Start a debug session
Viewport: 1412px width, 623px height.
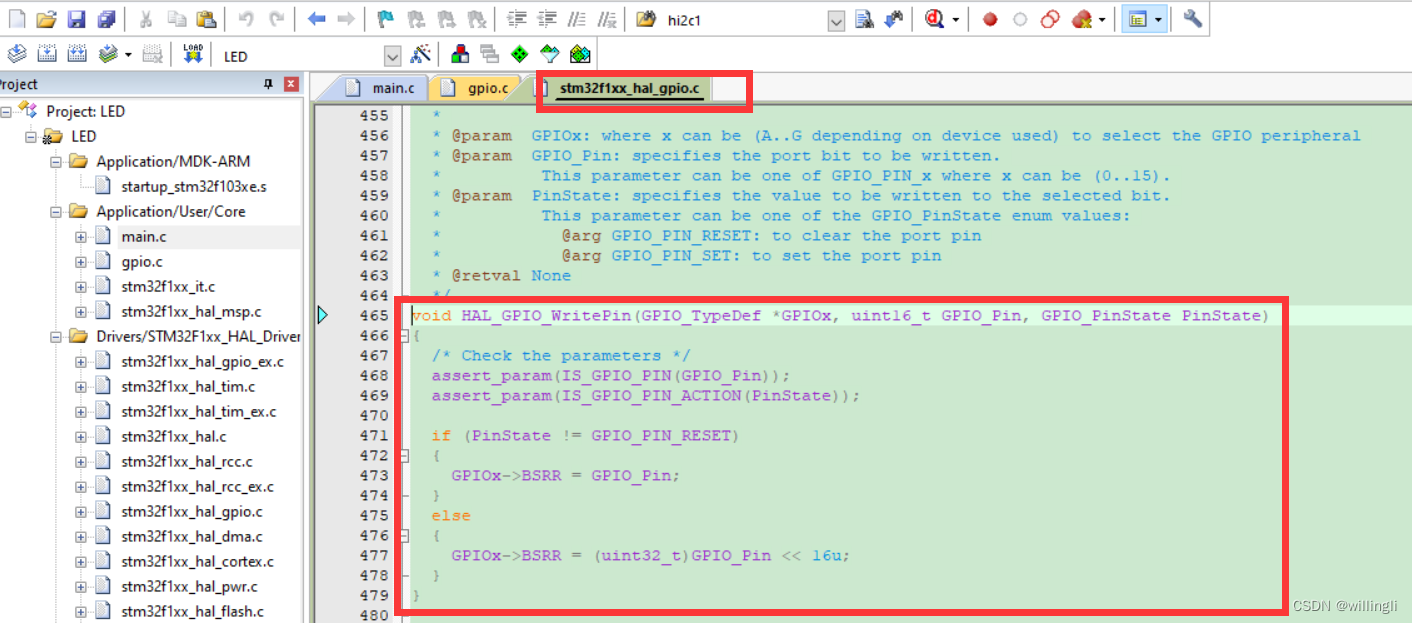tap(933, 18)
